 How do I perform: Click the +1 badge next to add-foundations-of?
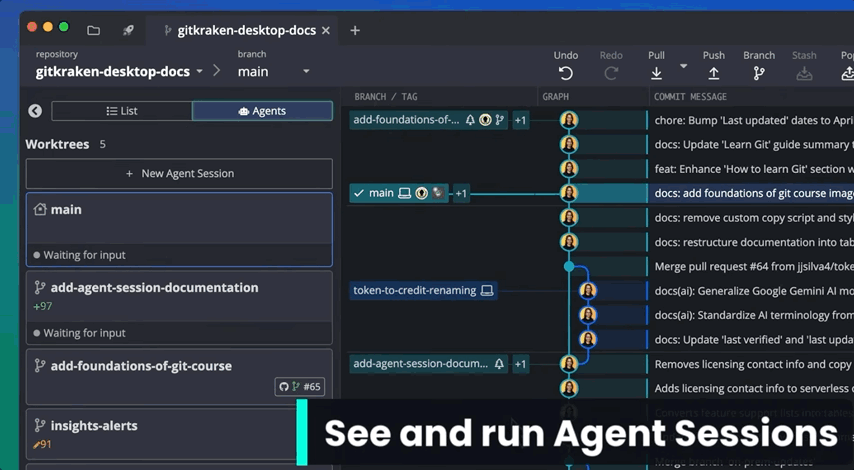pos(521,120)
